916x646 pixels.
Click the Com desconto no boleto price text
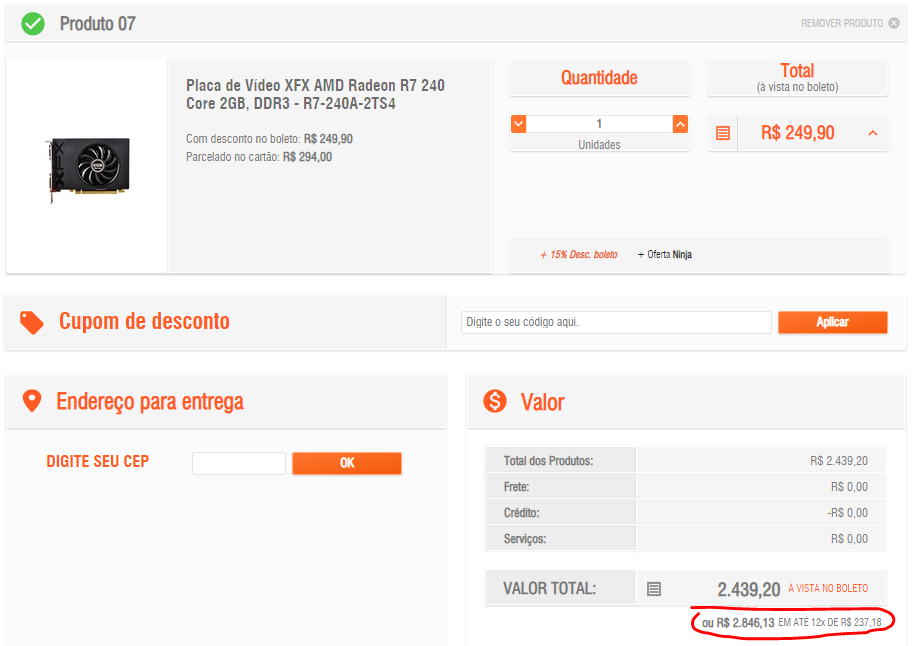[x=269, y=139]
